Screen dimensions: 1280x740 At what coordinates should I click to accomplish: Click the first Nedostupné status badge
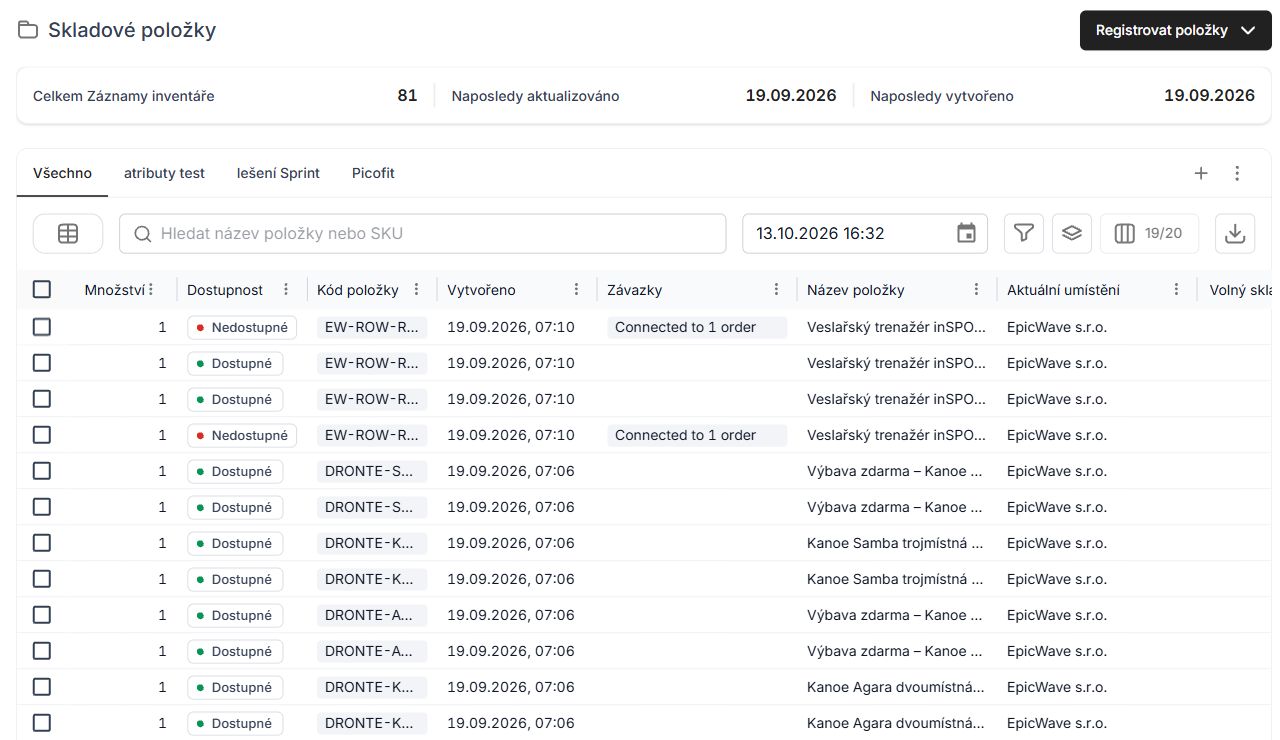(241, 327)
